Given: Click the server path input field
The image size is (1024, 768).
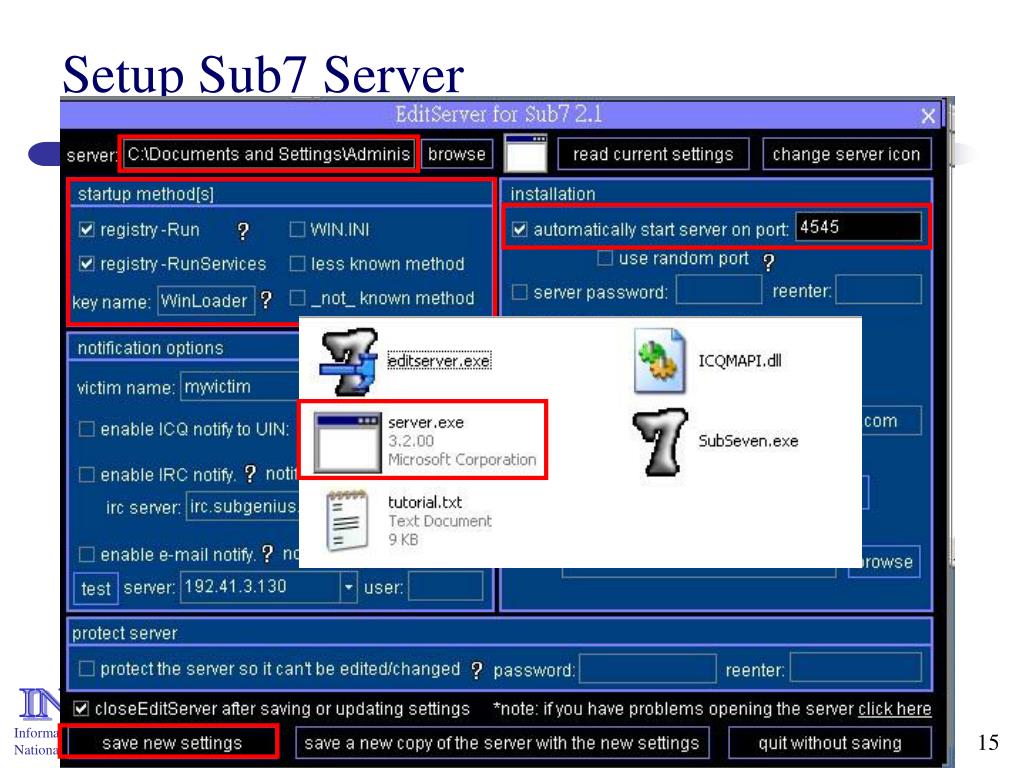Looking at the screenshot, I should pyautogui.click(x=268, y=154).
